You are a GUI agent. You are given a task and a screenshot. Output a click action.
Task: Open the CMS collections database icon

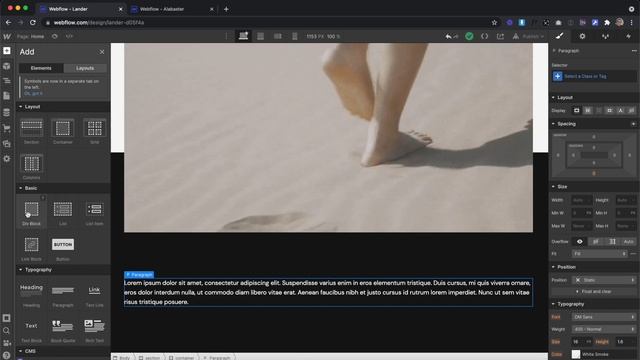tap(7, 112)
